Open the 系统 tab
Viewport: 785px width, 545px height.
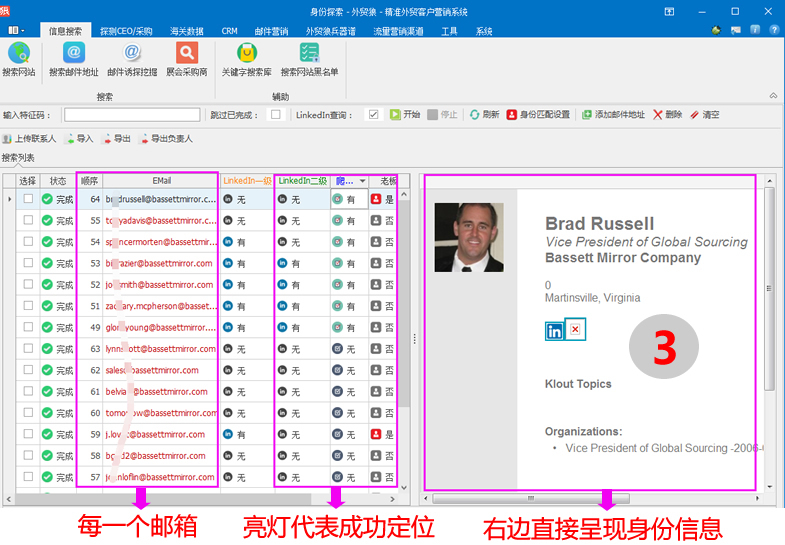(x=484, y=31)
